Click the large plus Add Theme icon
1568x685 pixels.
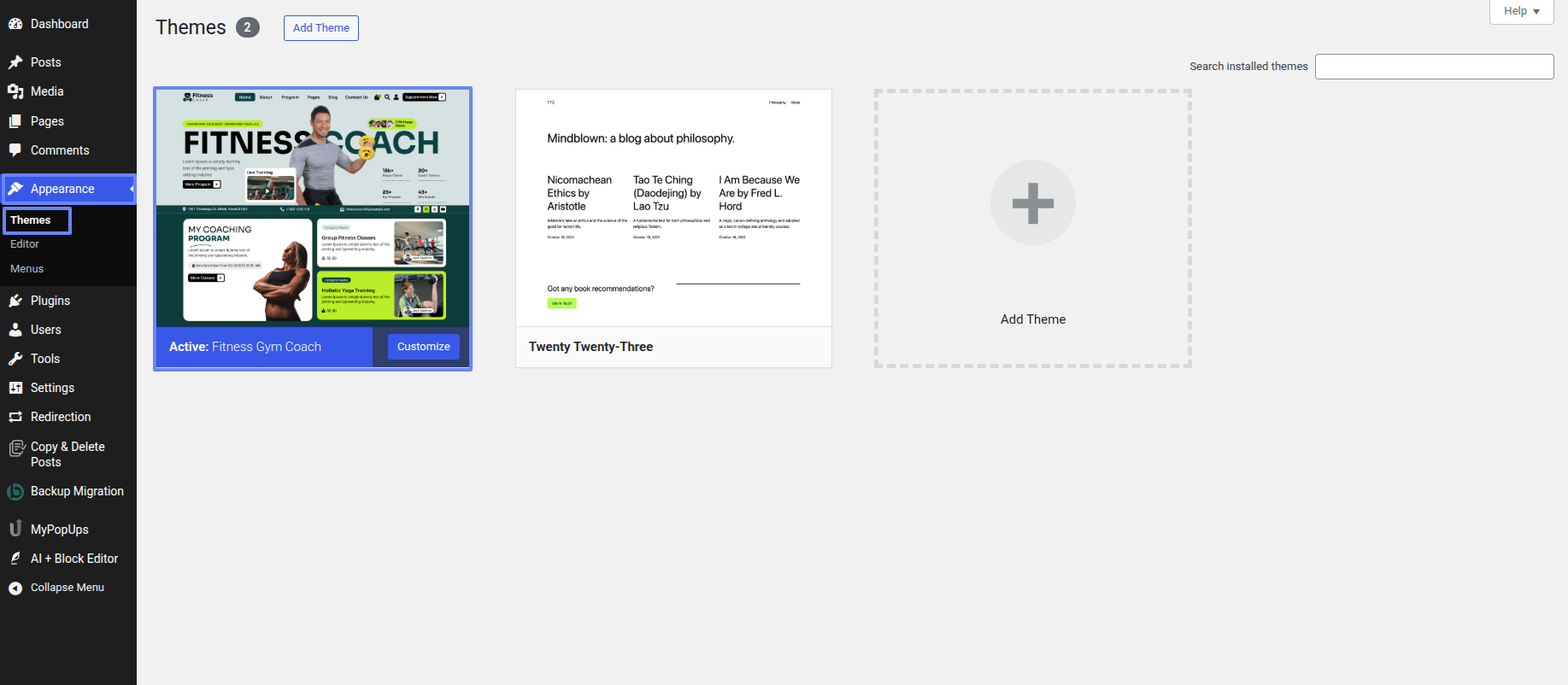(1032, 203)
